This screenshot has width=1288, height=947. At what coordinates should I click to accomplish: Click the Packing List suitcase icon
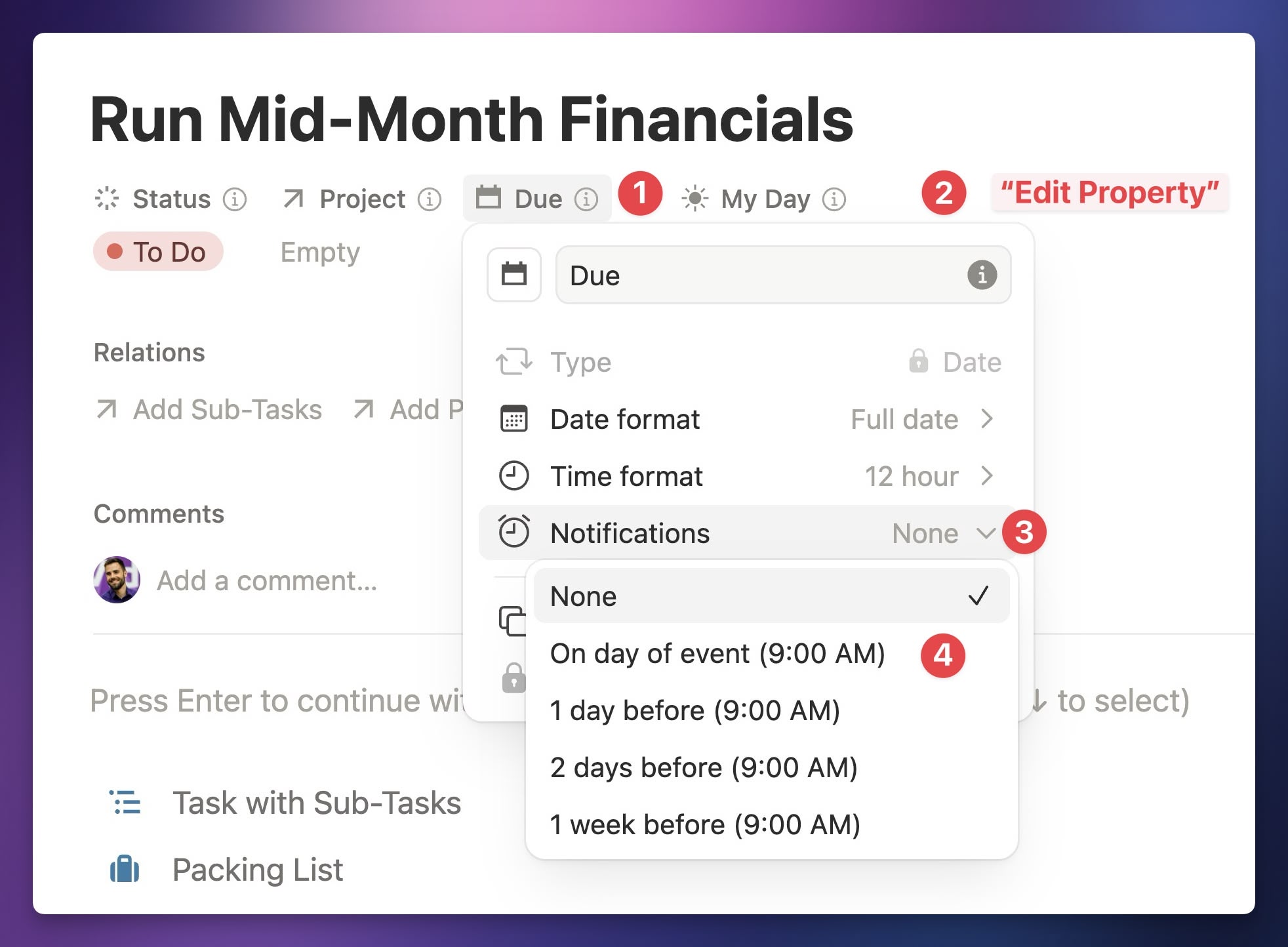click(124, 870)
